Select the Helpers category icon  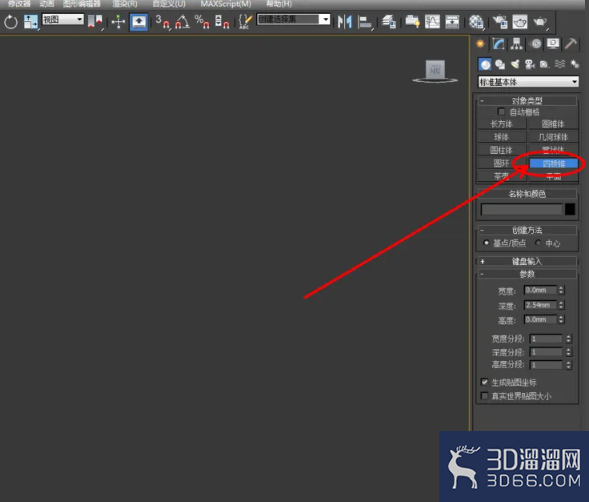tap(544, 65)
